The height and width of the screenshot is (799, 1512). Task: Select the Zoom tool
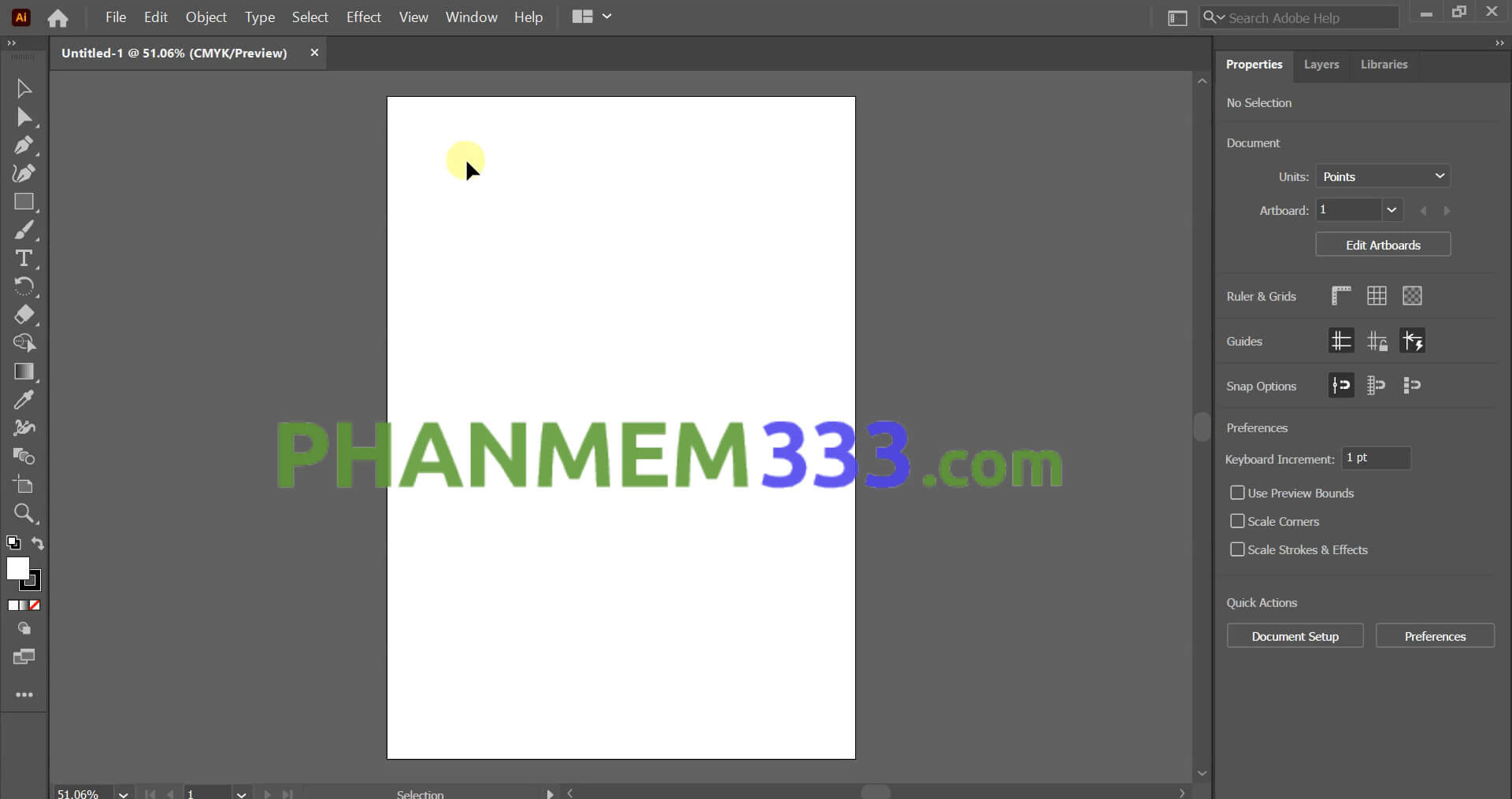24,514
